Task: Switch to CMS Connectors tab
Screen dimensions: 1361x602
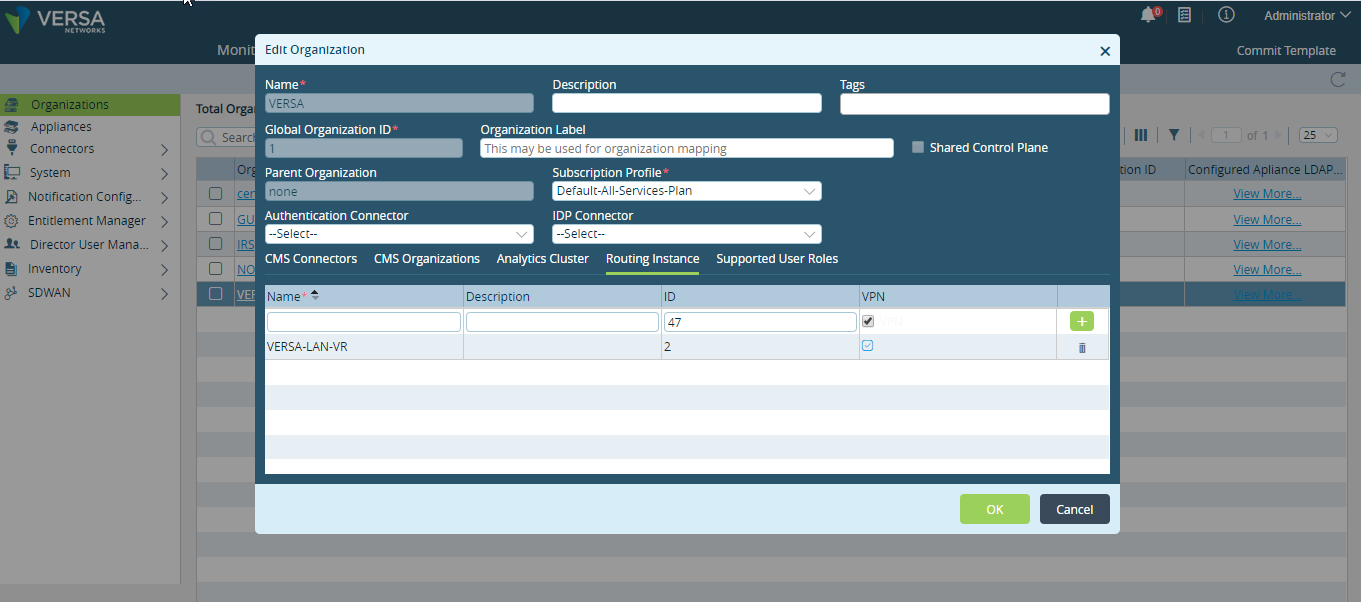Action: click(311, 259)
